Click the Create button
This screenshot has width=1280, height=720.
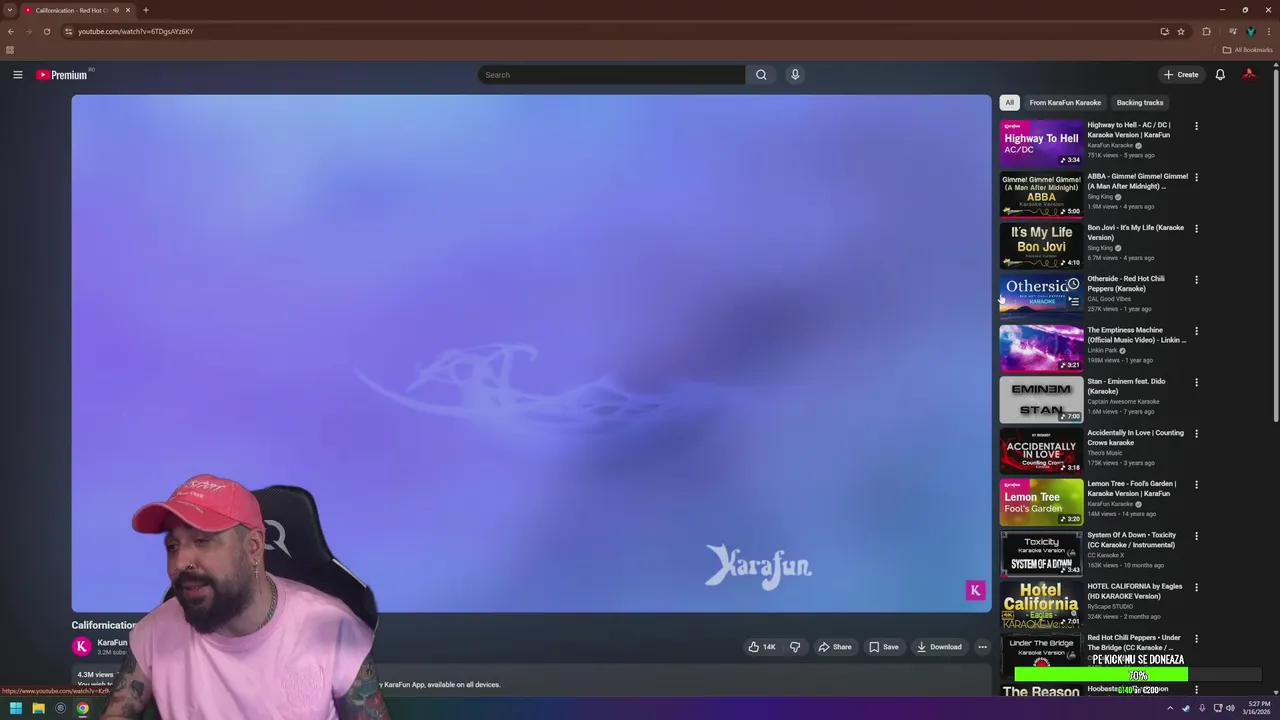coord(1181,75)
